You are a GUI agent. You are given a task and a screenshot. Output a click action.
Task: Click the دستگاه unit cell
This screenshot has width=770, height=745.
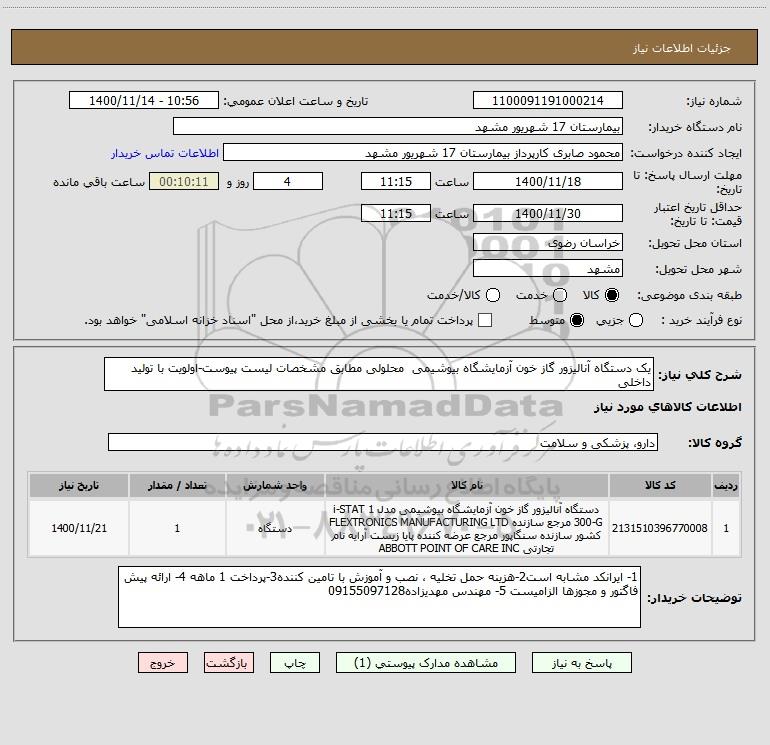click(x=275, y=528)
